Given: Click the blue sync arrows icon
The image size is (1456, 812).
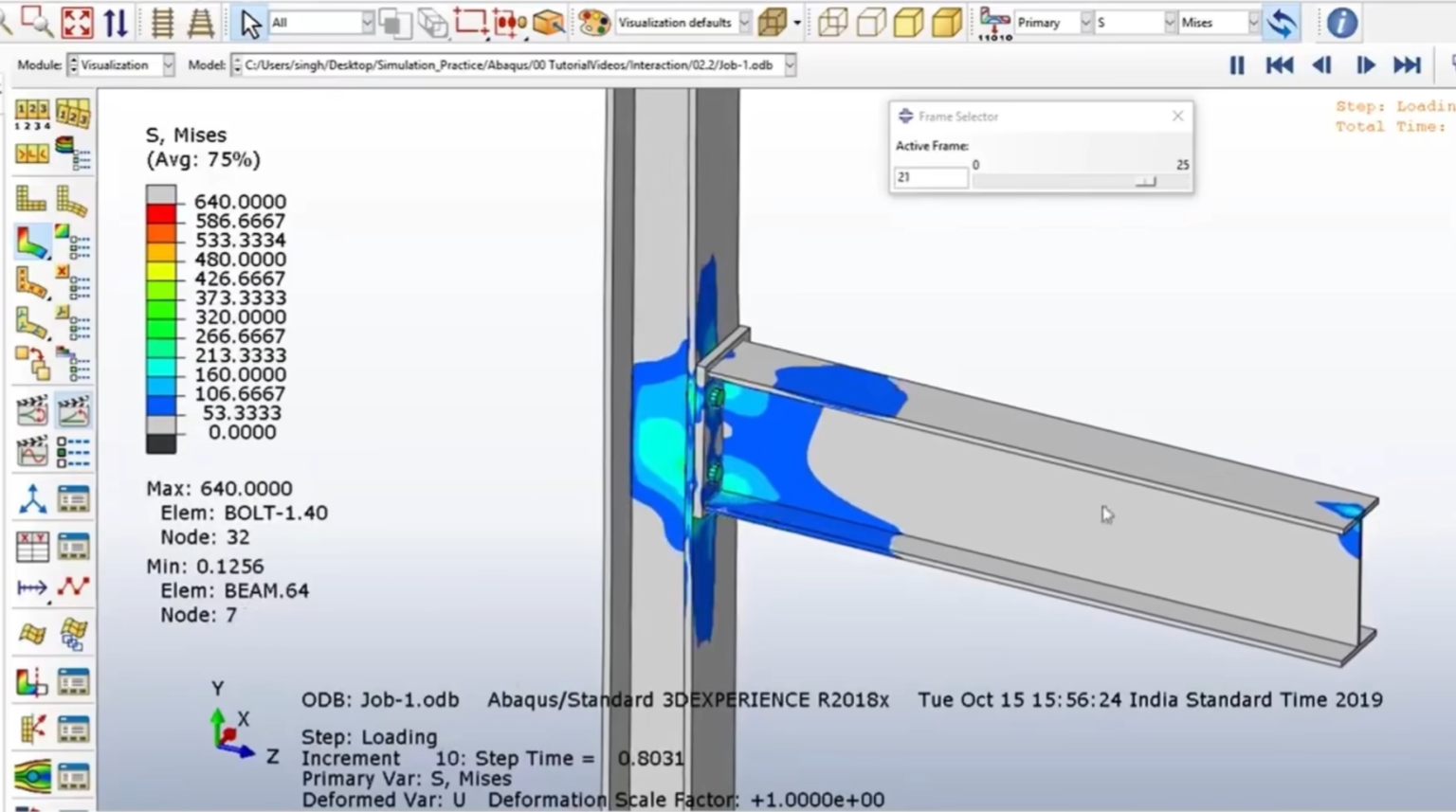Looking at the screenshot, I should pos(1282,23).
